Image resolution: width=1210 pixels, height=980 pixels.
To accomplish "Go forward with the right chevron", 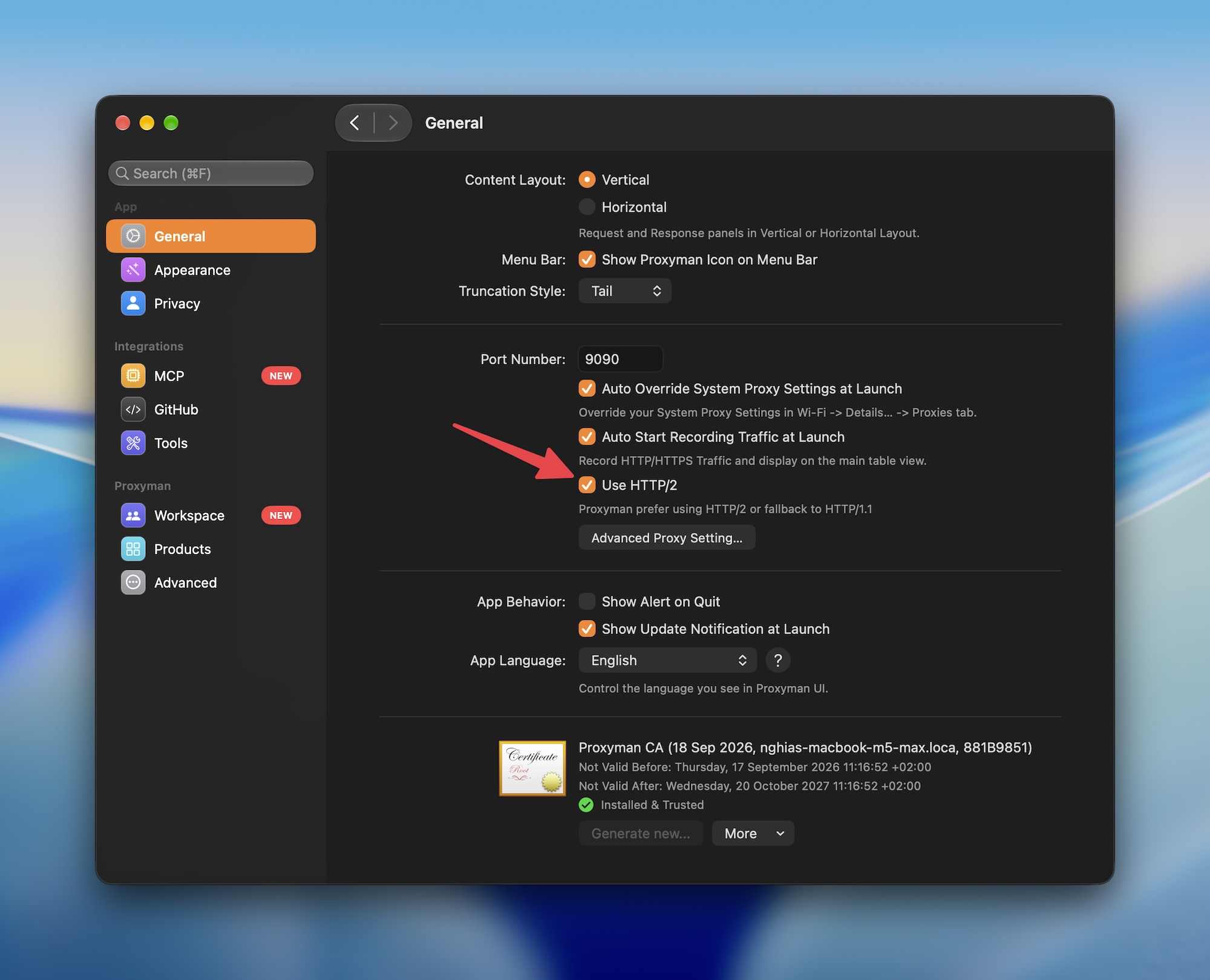I will [393, 123].
